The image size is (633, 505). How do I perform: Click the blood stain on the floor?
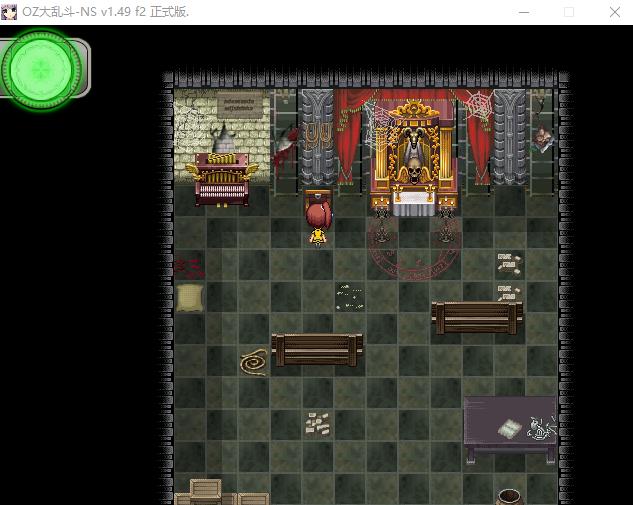point(189,268)
